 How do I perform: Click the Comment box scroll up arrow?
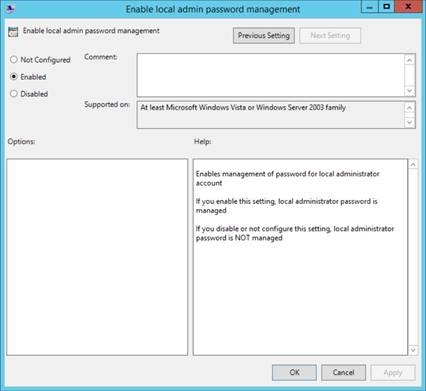point(410,60)
